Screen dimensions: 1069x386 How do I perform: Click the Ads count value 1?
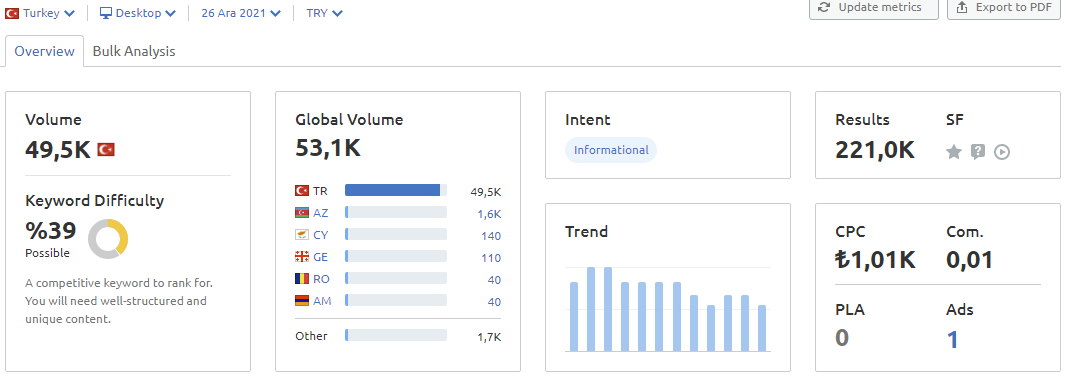tap(952, 339)
